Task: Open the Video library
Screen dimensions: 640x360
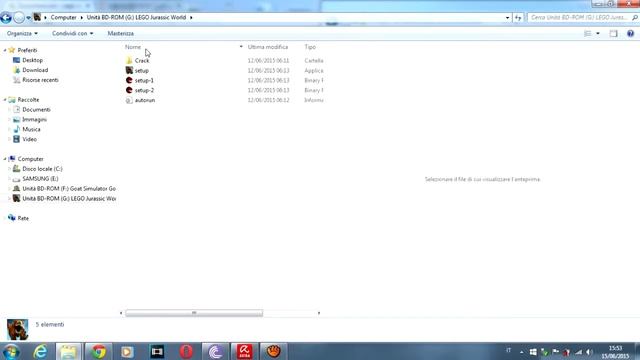Action: click(x=29, y=139)
